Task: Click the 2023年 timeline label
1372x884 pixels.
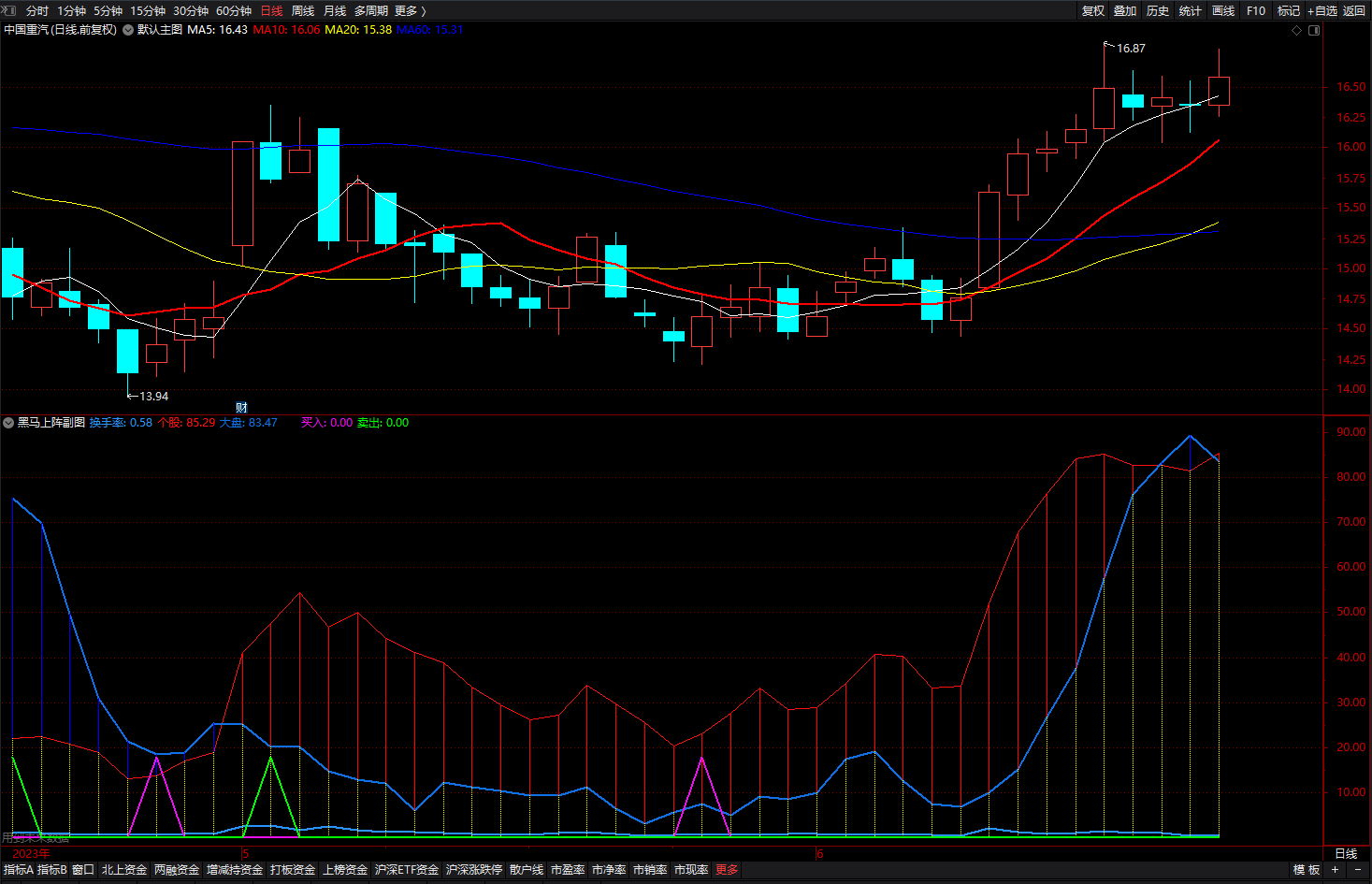Action: point(31,854)
